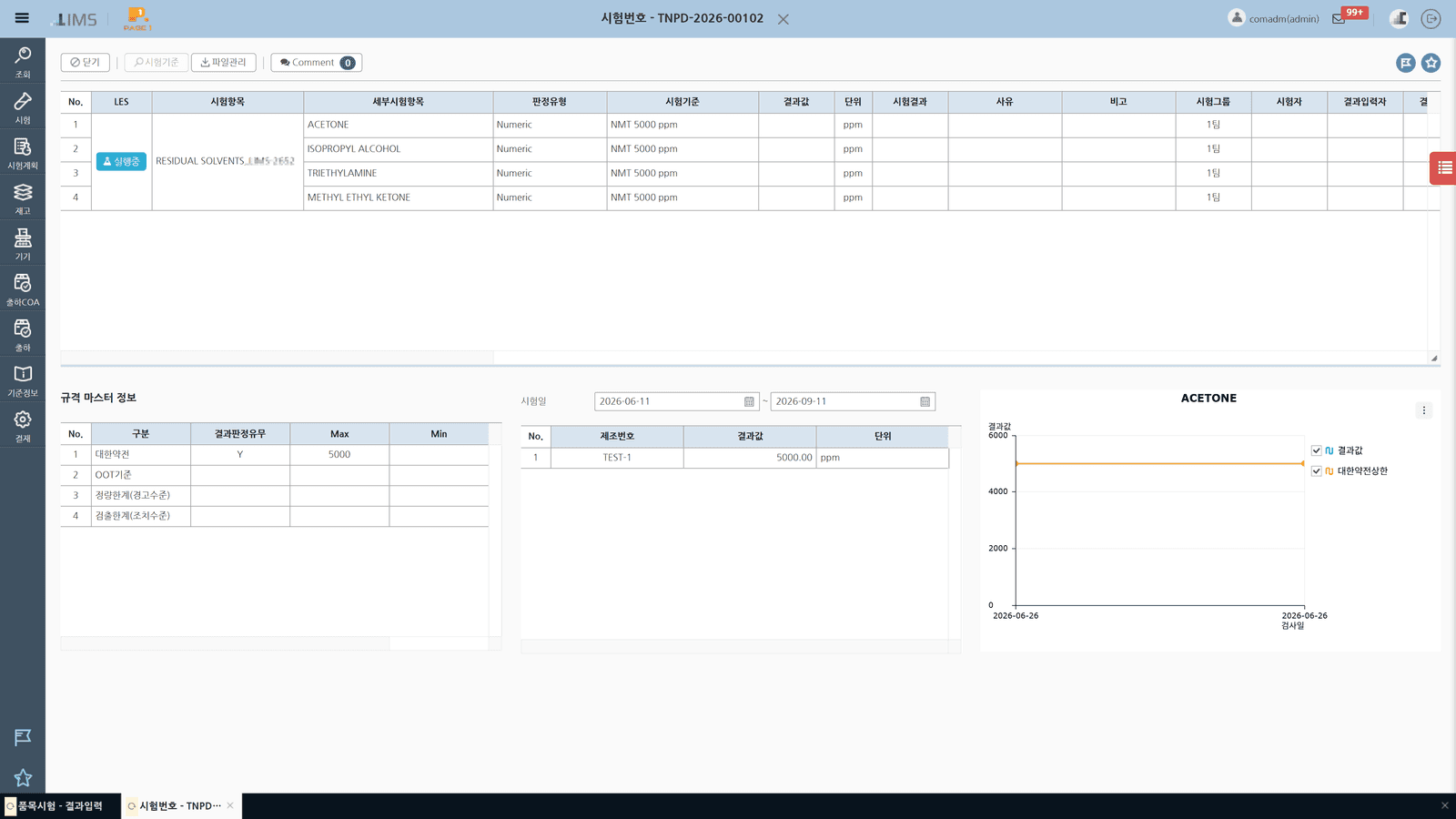Select the TRIETHYLAMINE row

pyautogui.click(x=398, y=173)
